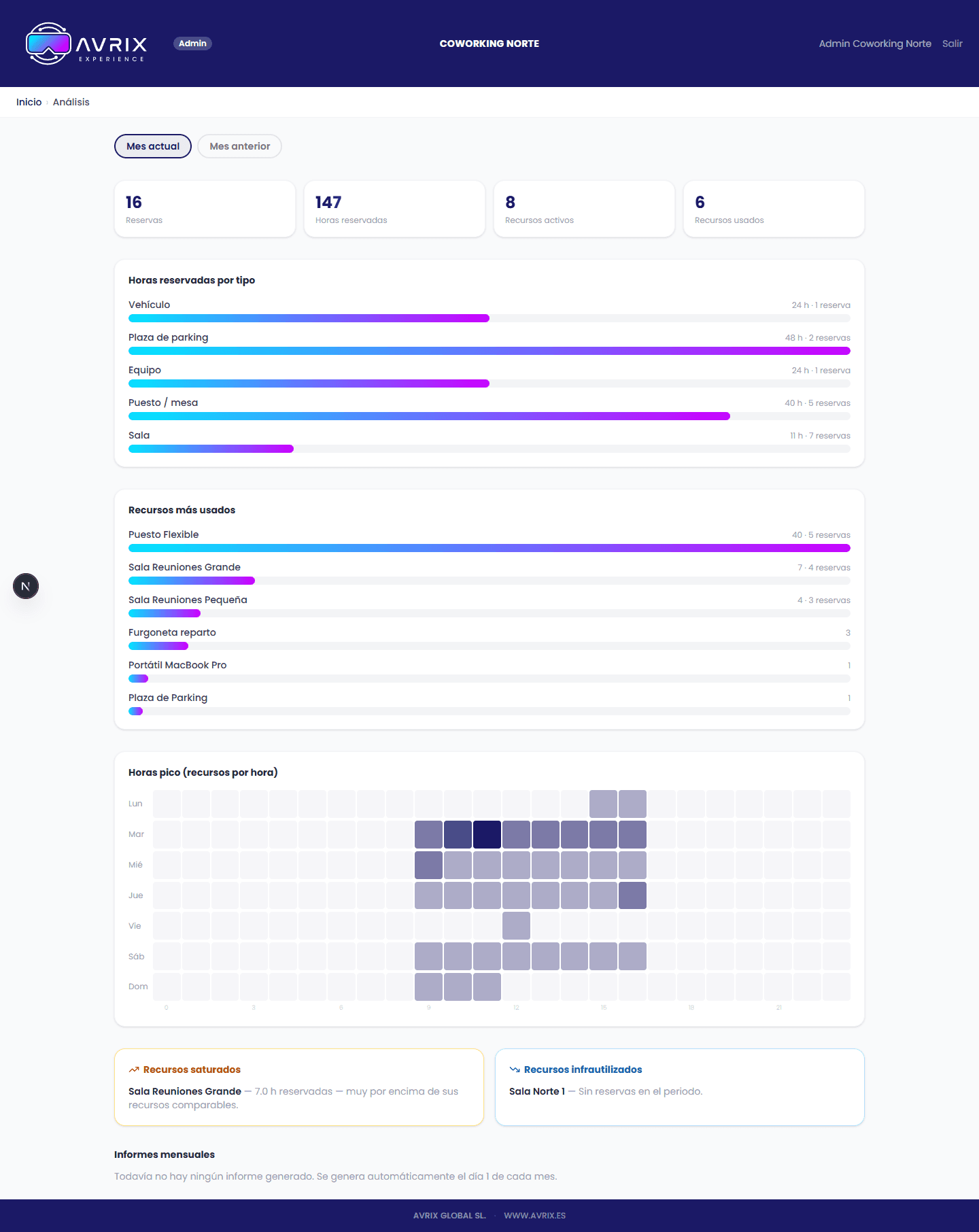
Task: Click the Análisis breadcrumb
Action: (71, 102)
